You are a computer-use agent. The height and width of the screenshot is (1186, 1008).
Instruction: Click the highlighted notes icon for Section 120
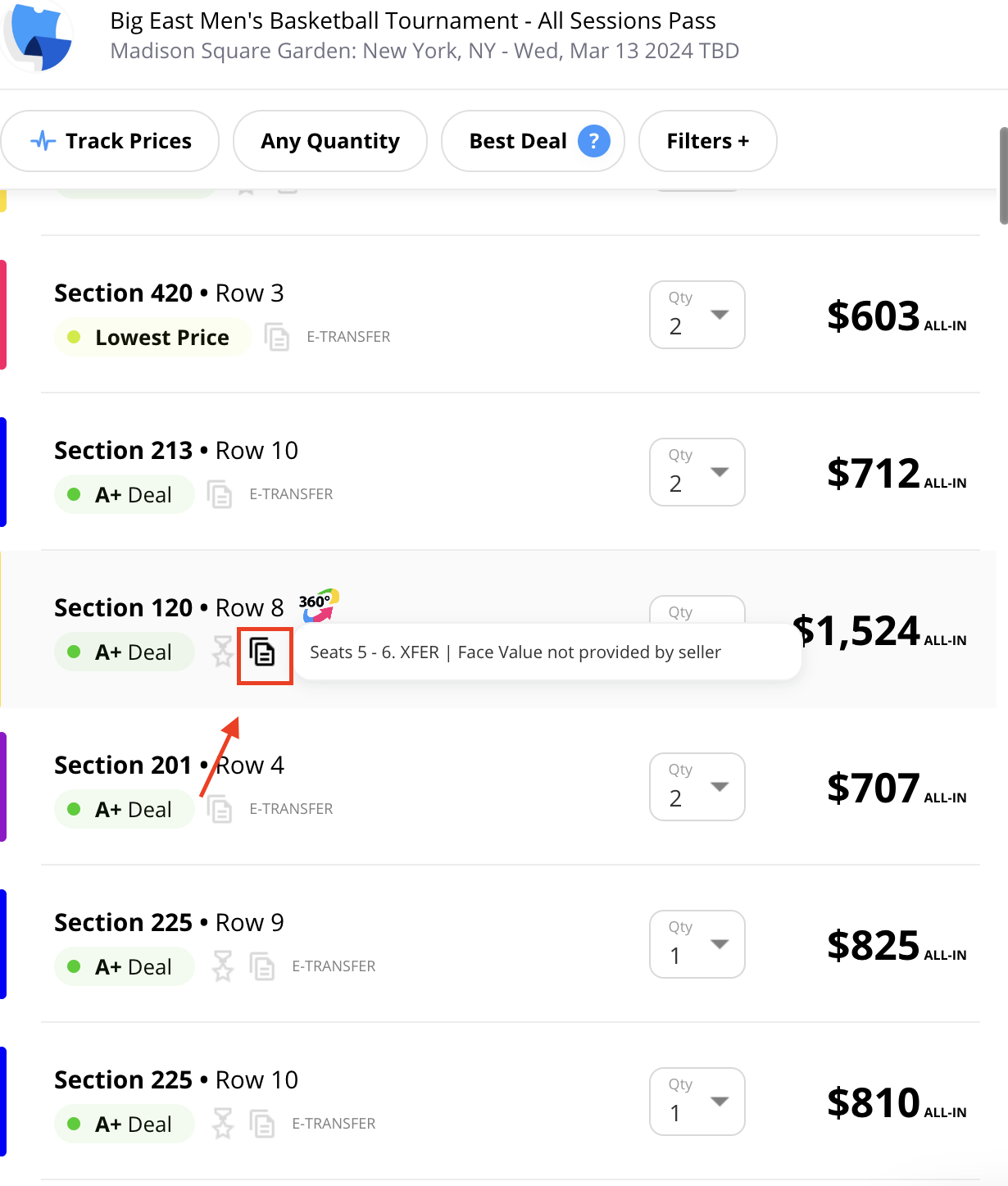(x=262, y=653)
